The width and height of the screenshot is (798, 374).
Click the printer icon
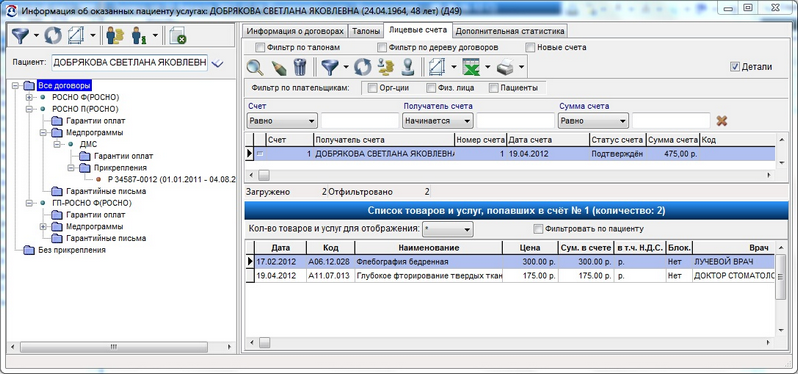pos(506,67)
